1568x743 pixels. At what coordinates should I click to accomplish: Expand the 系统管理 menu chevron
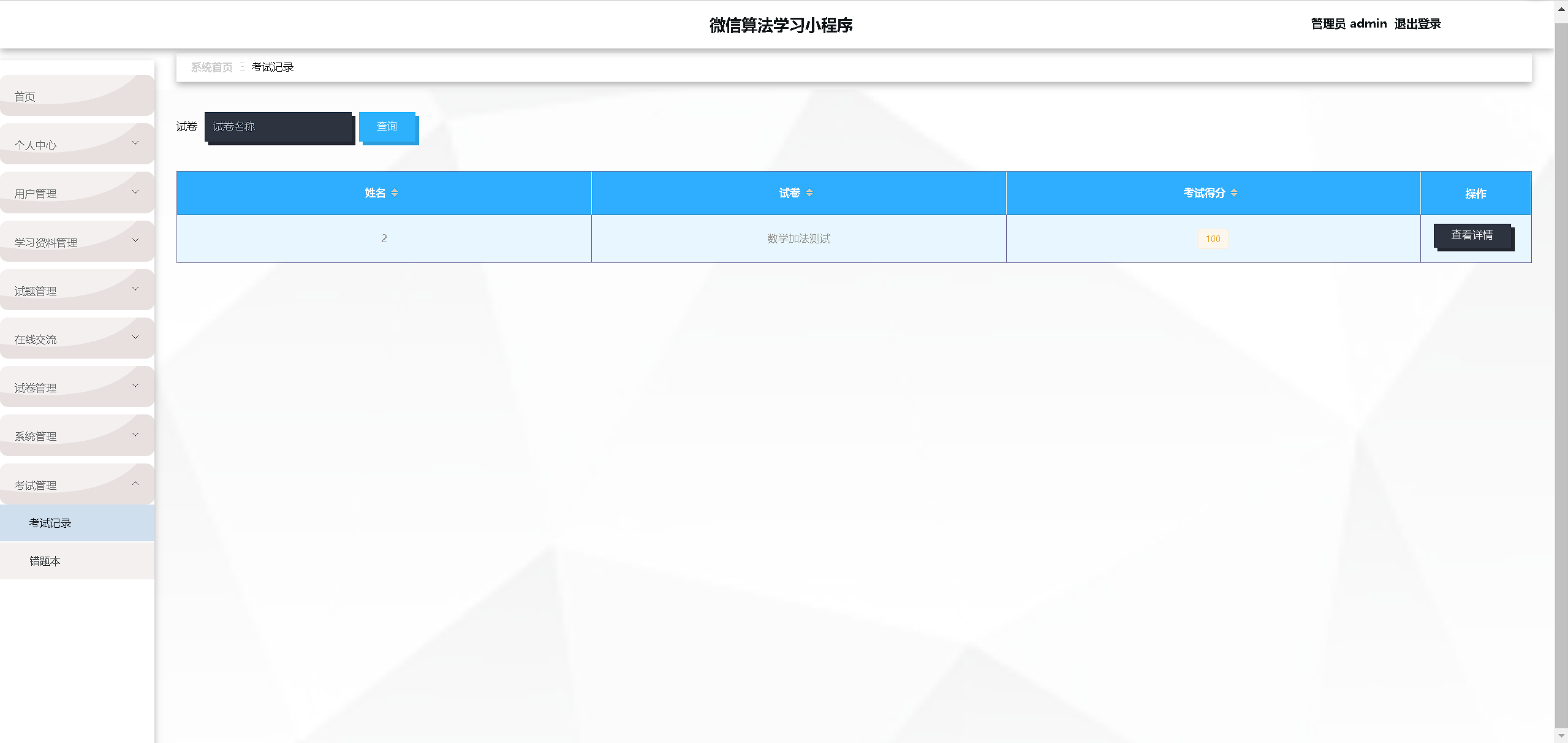click(135, 435)
